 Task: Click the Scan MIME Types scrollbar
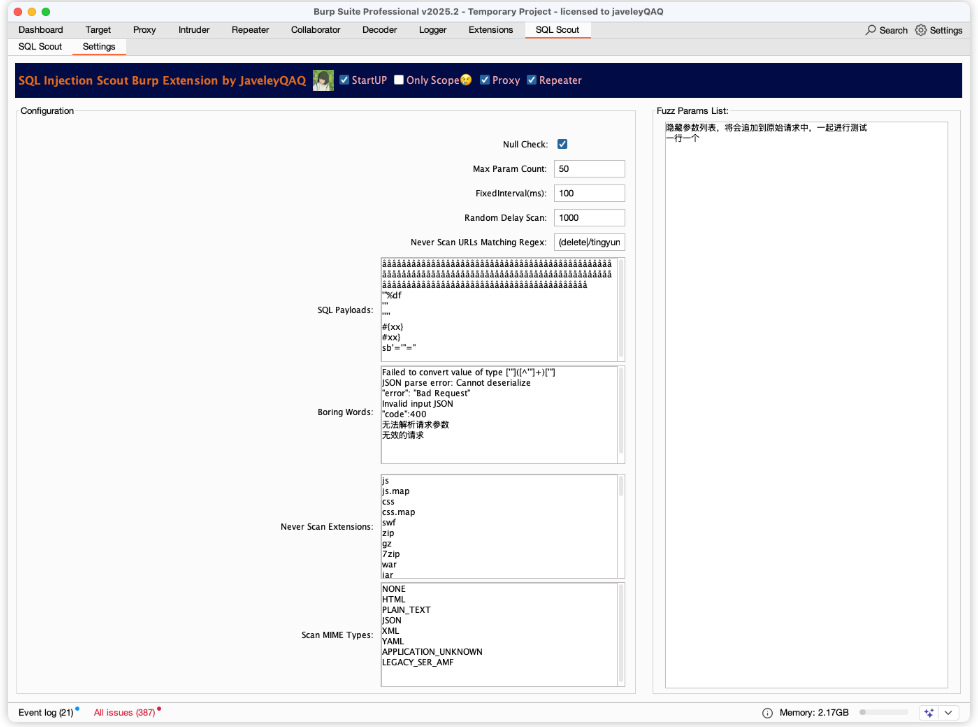pos(621,635)
